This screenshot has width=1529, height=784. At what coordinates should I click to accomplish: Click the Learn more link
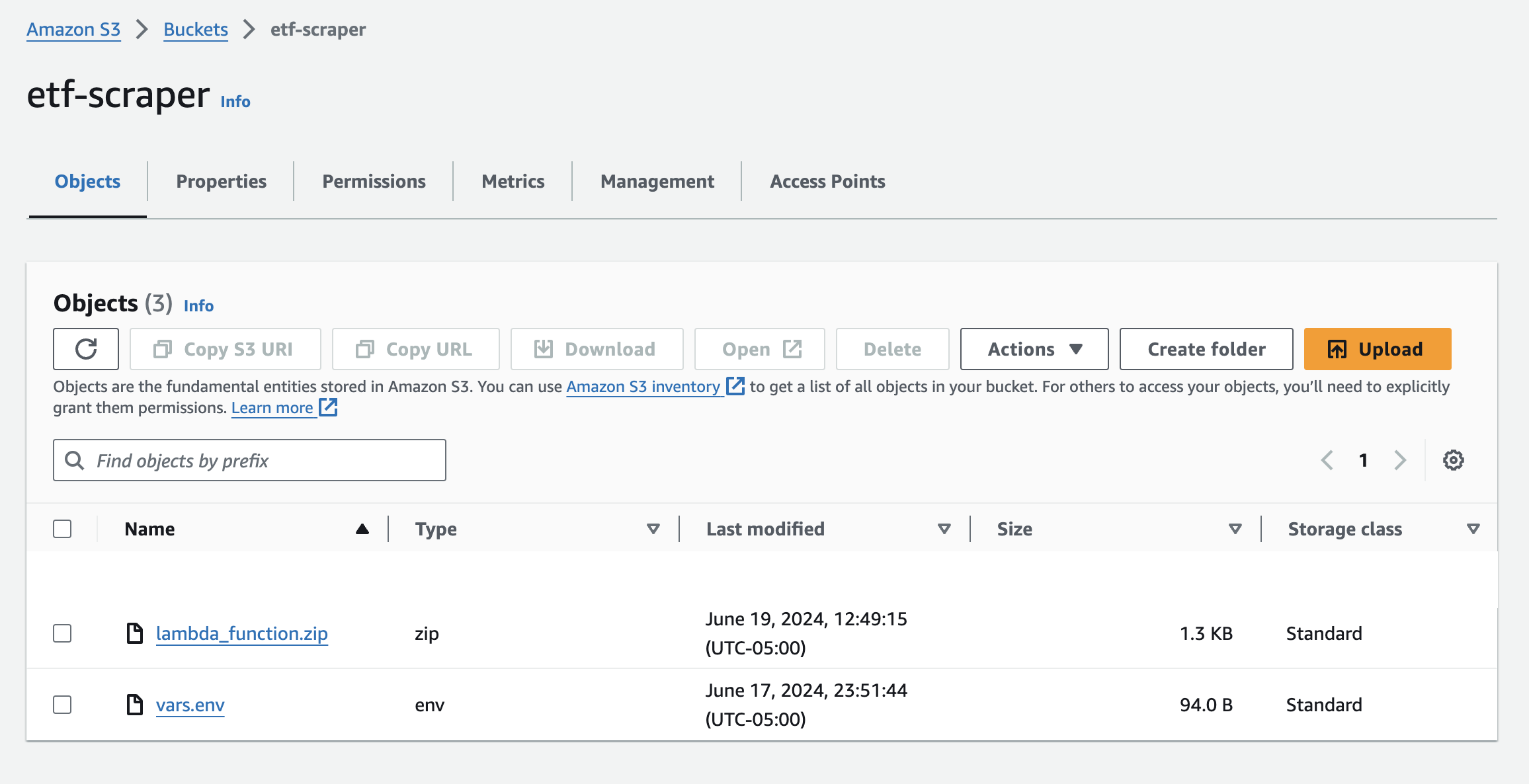point(272,407)
